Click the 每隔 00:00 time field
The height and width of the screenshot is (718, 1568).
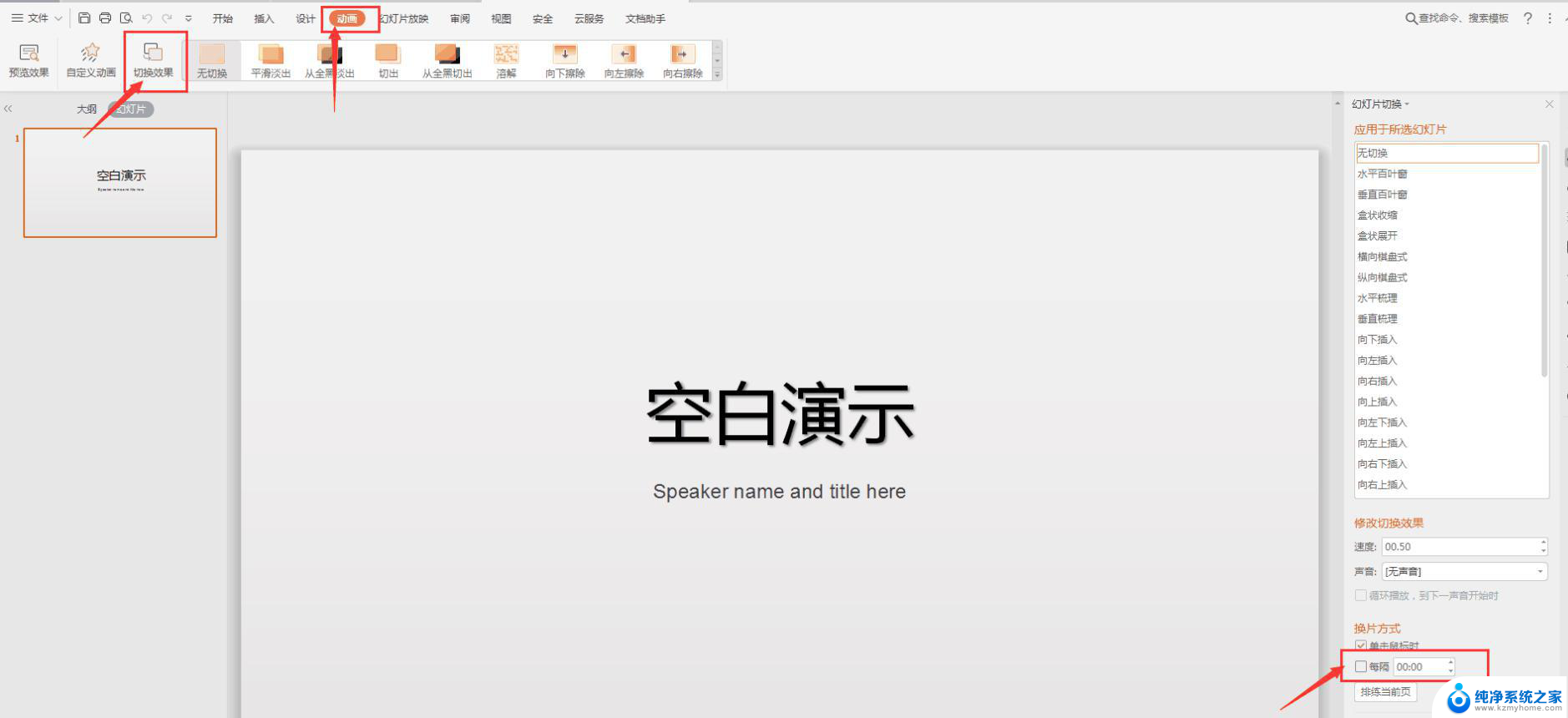coord(1419,667)
